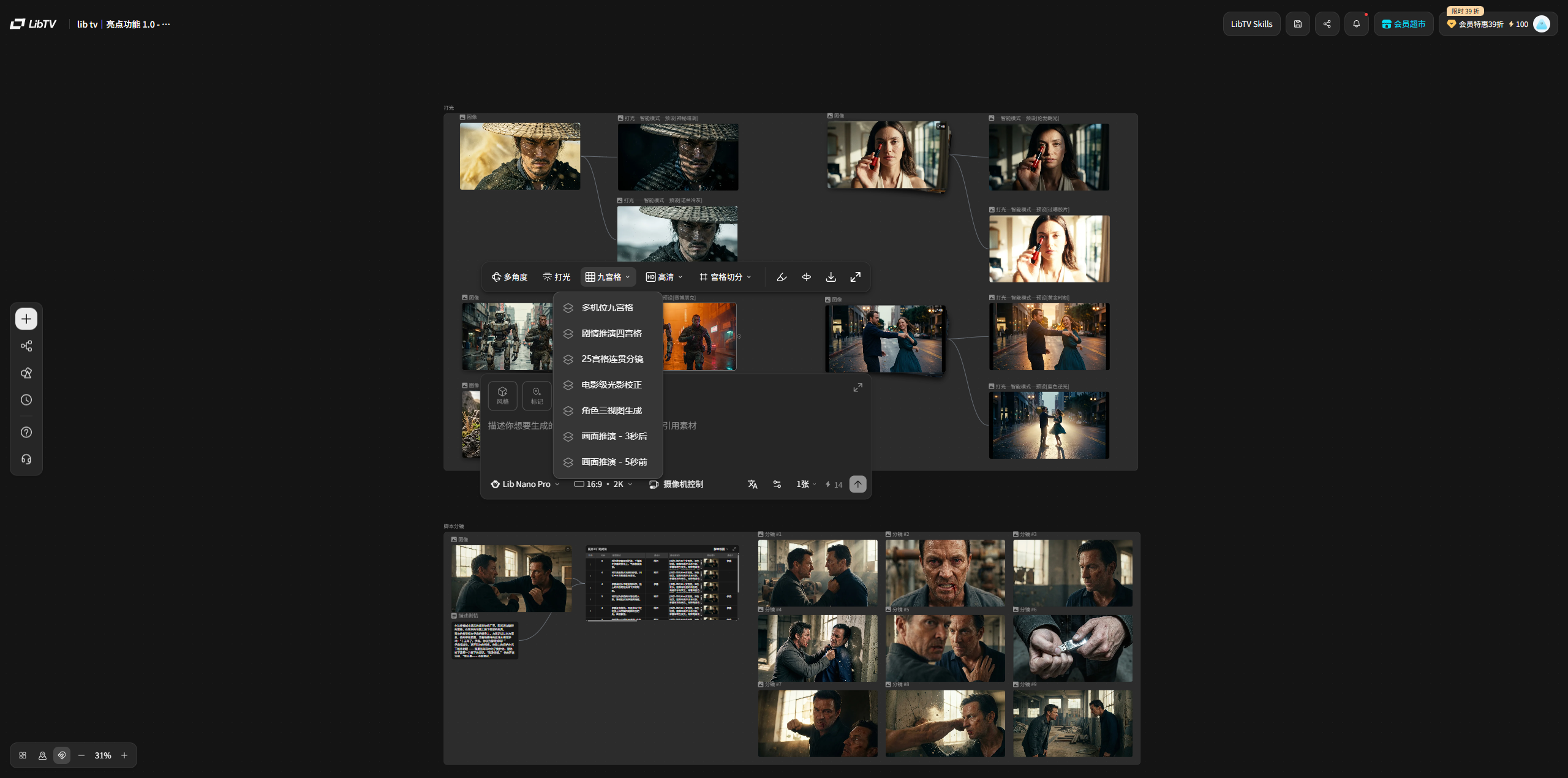Open the settings sliders icon in prompt bar
This screenshot has height=778, width=1568.
(x=777, y=484)
